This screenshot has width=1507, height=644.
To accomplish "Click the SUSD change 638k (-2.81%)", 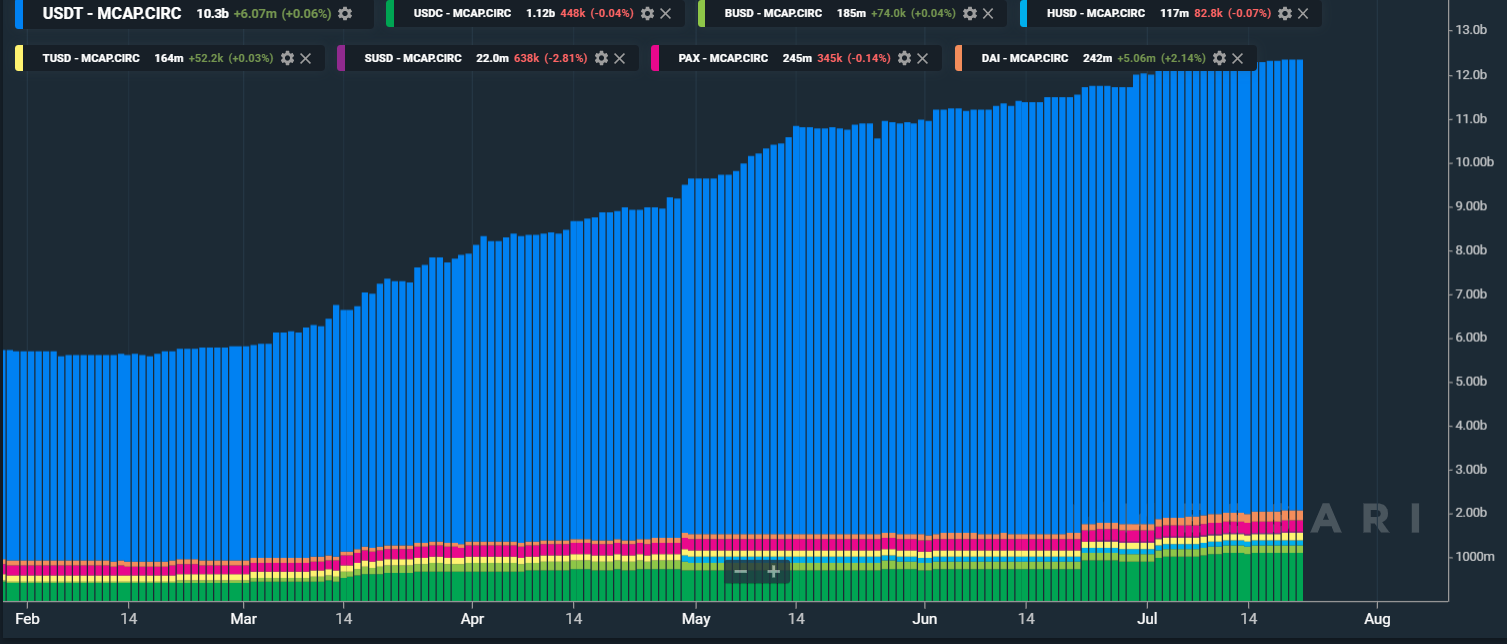I will [x=550, y=58].
